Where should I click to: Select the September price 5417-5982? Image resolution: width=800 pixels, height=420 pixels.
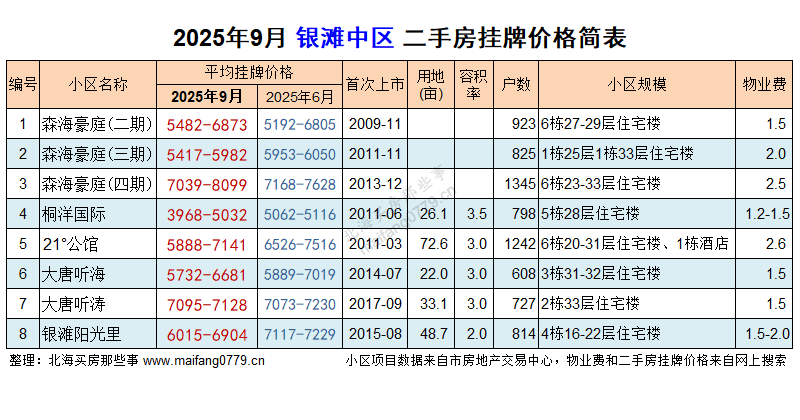(x=207, y=155)
